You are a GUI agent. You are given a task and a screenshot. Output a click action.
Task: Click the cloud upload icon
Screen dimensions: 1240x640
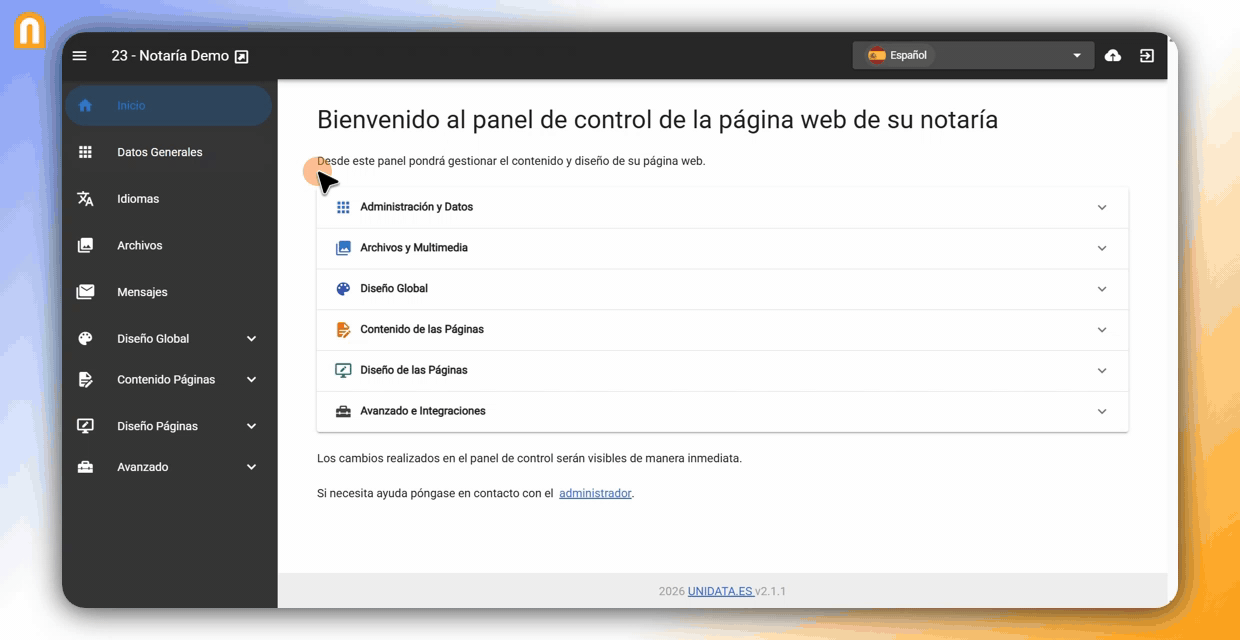coord(1113,56)
